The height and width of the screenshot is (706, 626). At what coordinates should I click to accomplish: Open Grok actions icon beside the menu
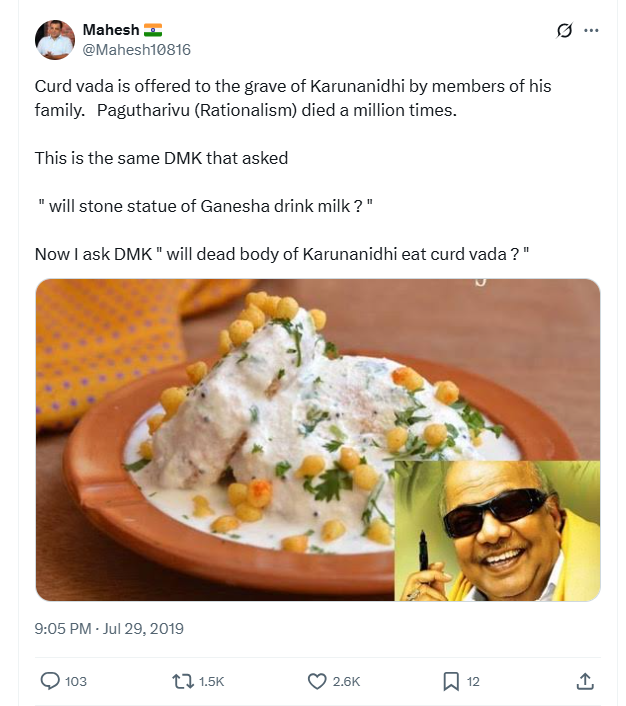pyautogui.click(x=565, y=31)
